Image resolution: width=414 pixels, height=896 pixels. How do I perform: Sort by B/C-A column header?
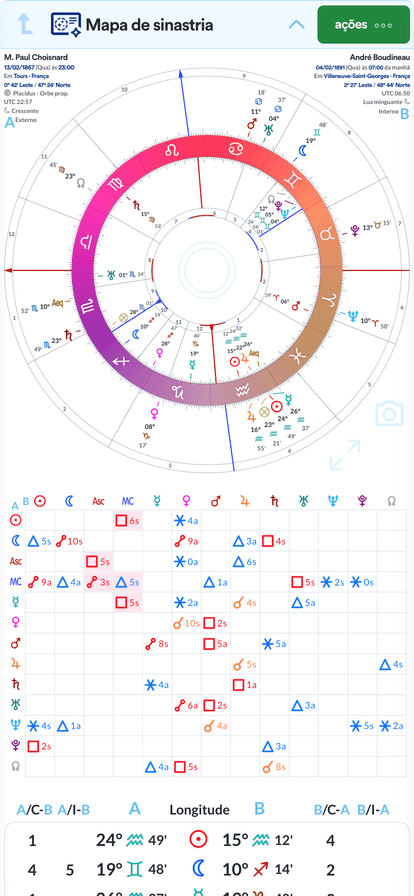click(x=332, y=810)
